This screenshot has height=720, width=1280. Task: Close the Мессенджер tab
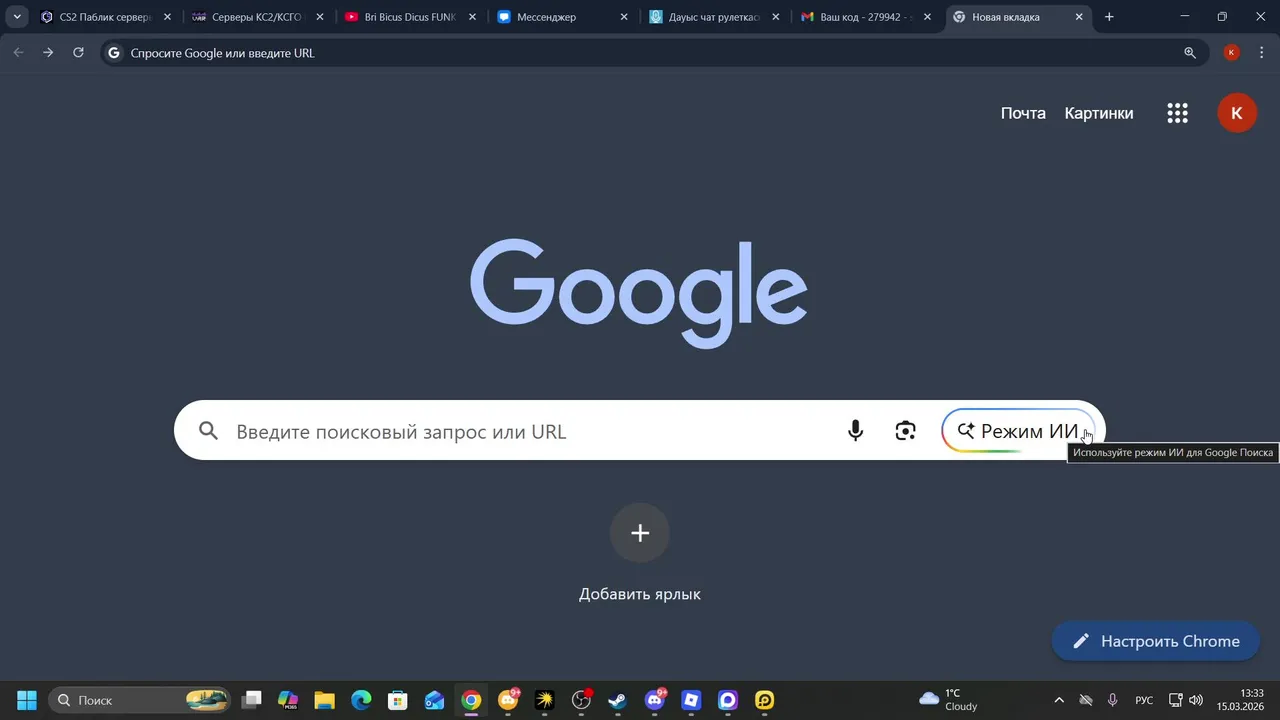tap(624, 17)
